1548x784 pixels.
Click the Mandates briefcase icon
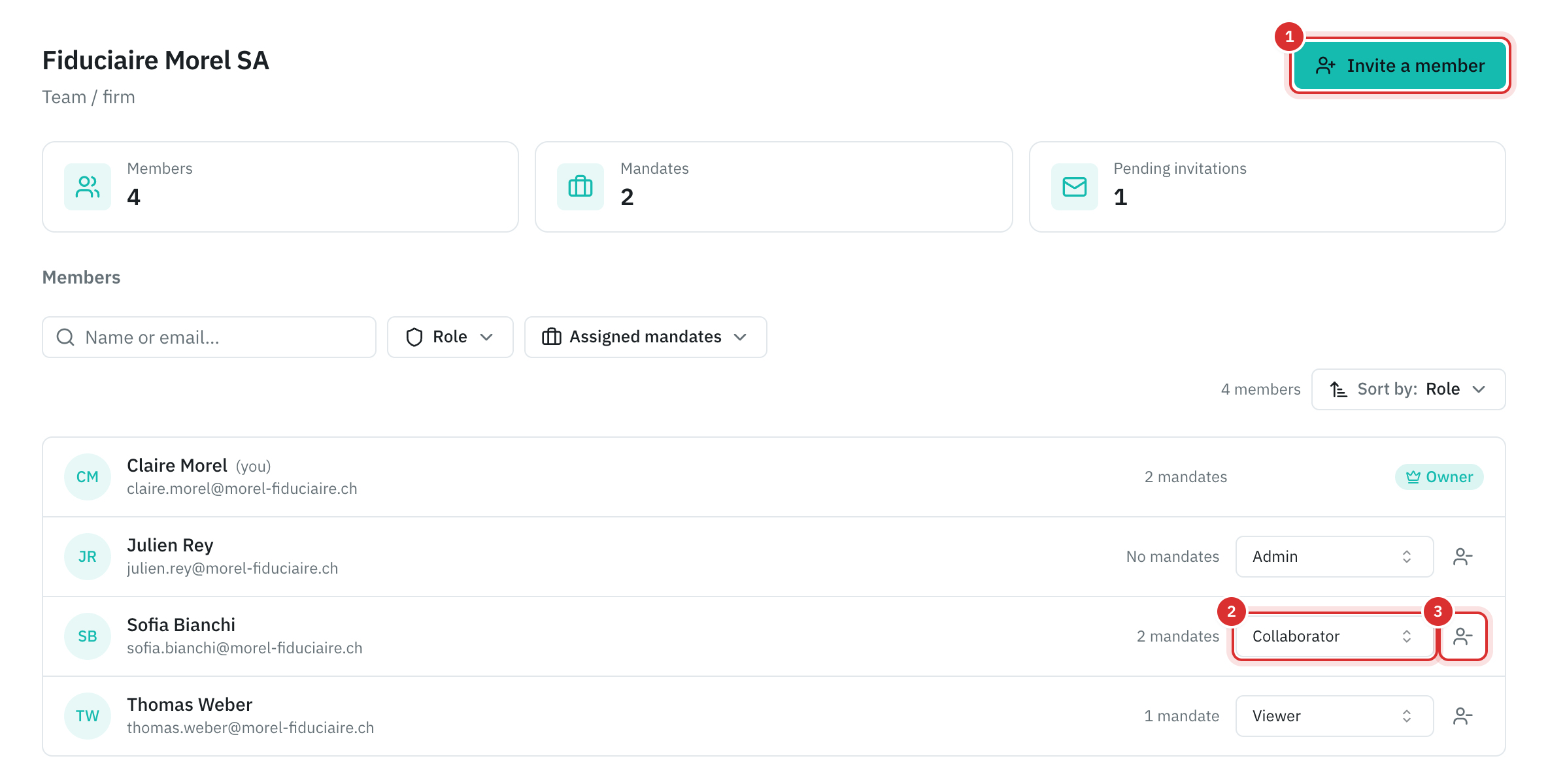pyautogui.click(x=580, y=187)
